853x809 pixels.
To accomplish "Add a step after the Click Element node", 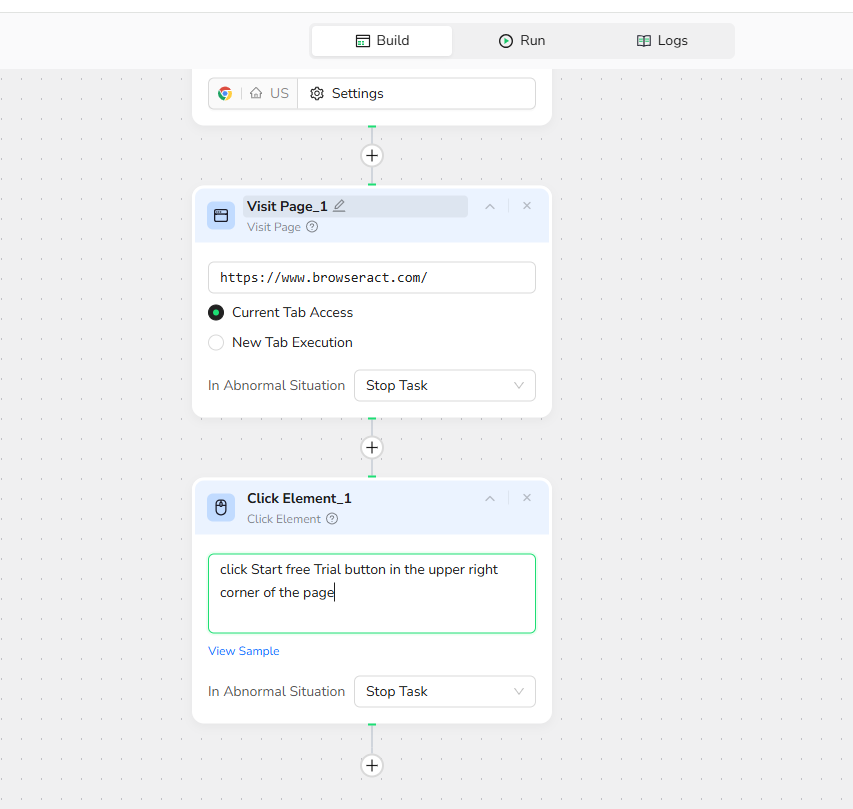I will (372, 765).
